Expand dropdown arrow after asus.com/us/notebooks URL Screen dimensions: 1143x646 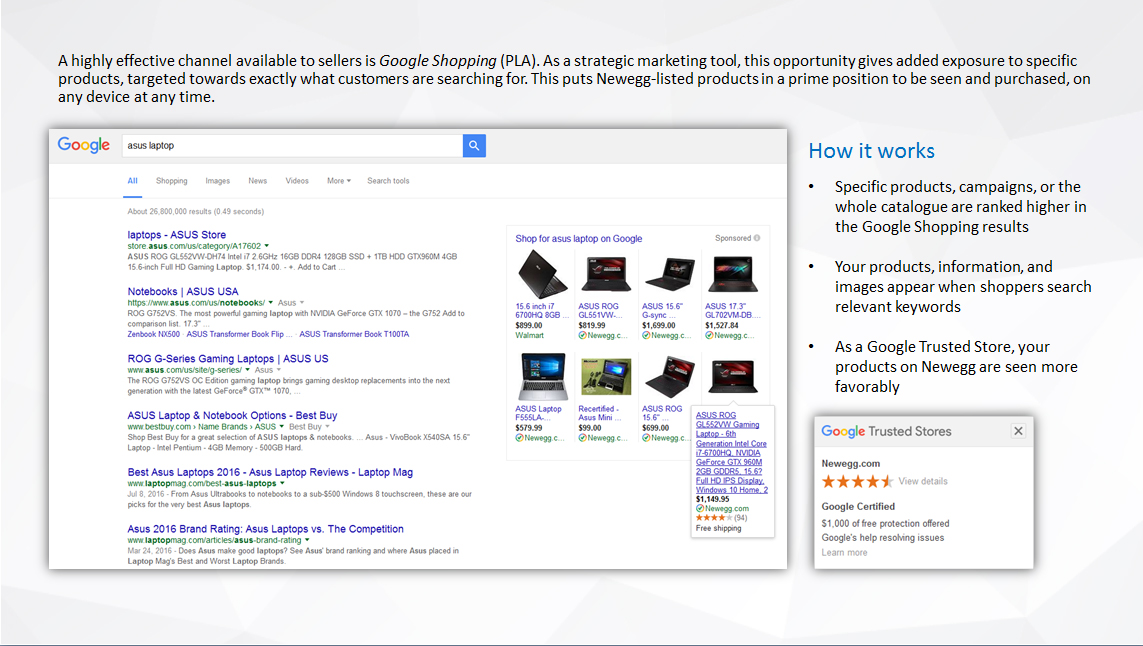(270, 303)
